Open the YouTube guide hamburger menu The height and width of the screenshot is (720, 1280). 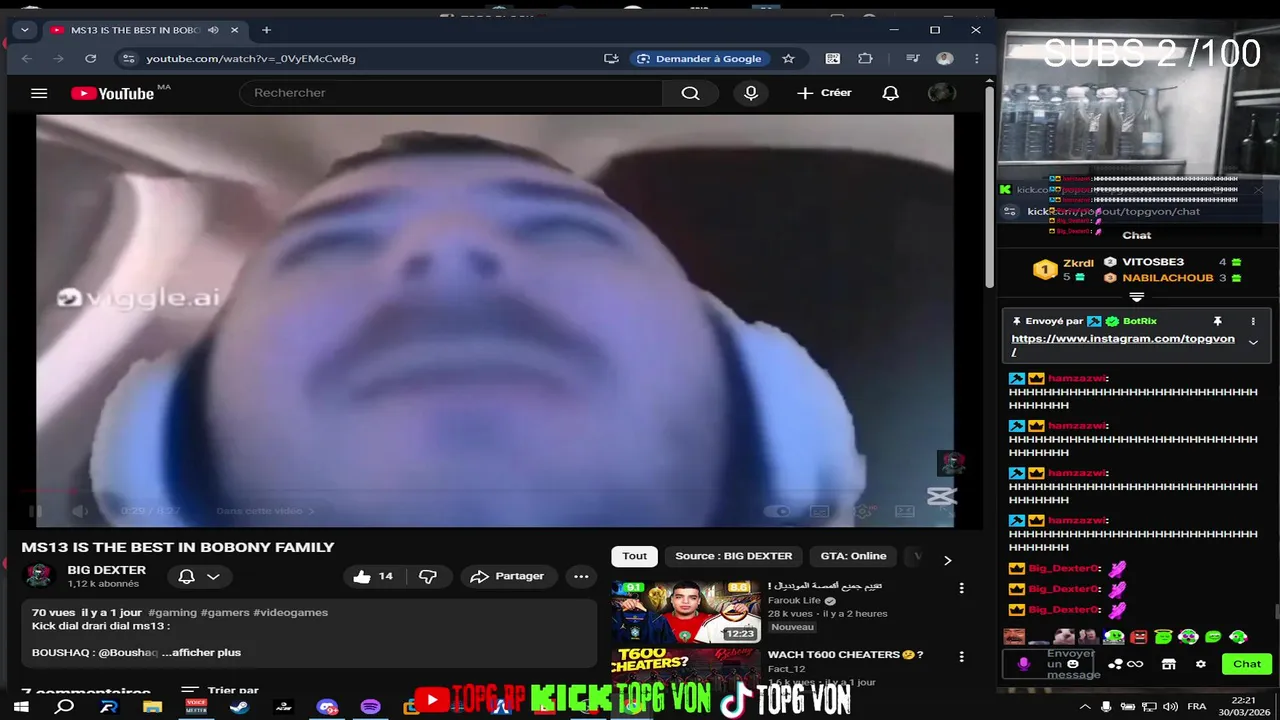[39, 93]
